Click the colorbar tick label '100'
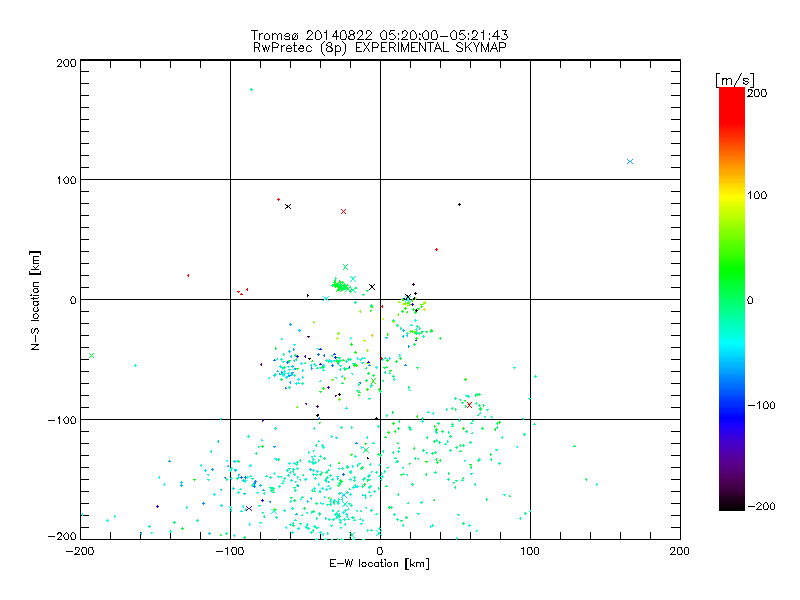 [757, 195]
